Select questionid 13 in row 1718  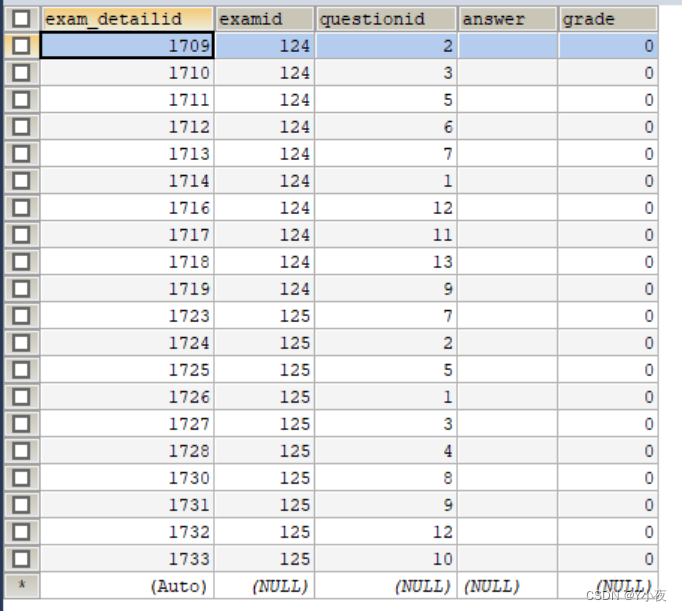[386, 262]
